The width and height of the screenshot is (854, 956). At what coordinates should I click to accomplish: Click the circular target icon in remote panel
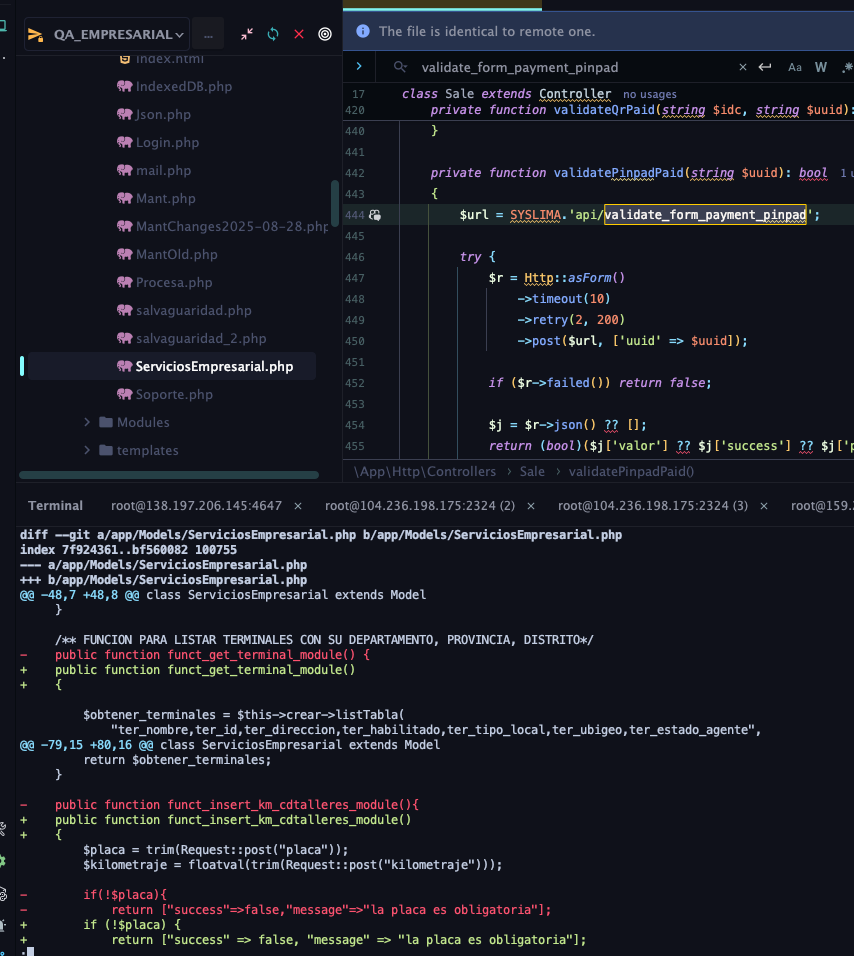pos(324,34)
